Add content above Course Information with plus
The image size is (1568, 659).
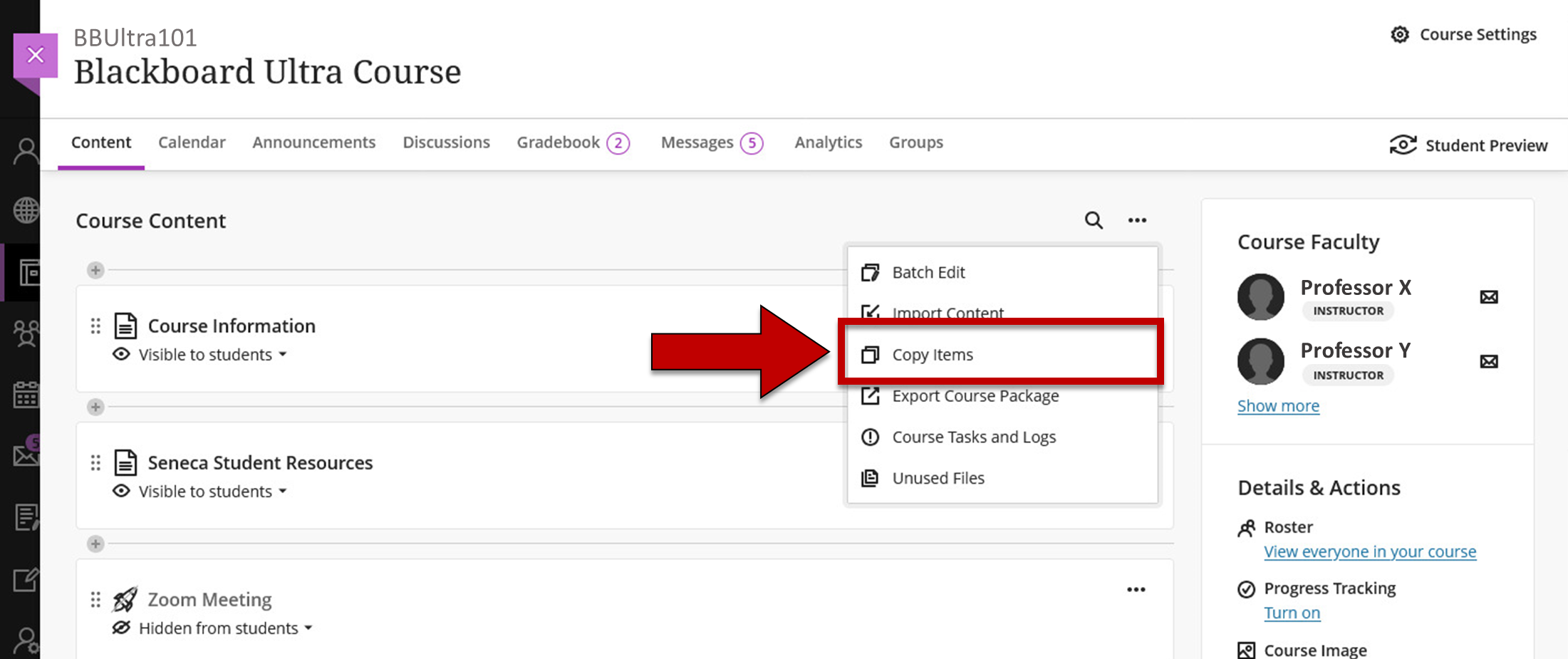[95, 270]
